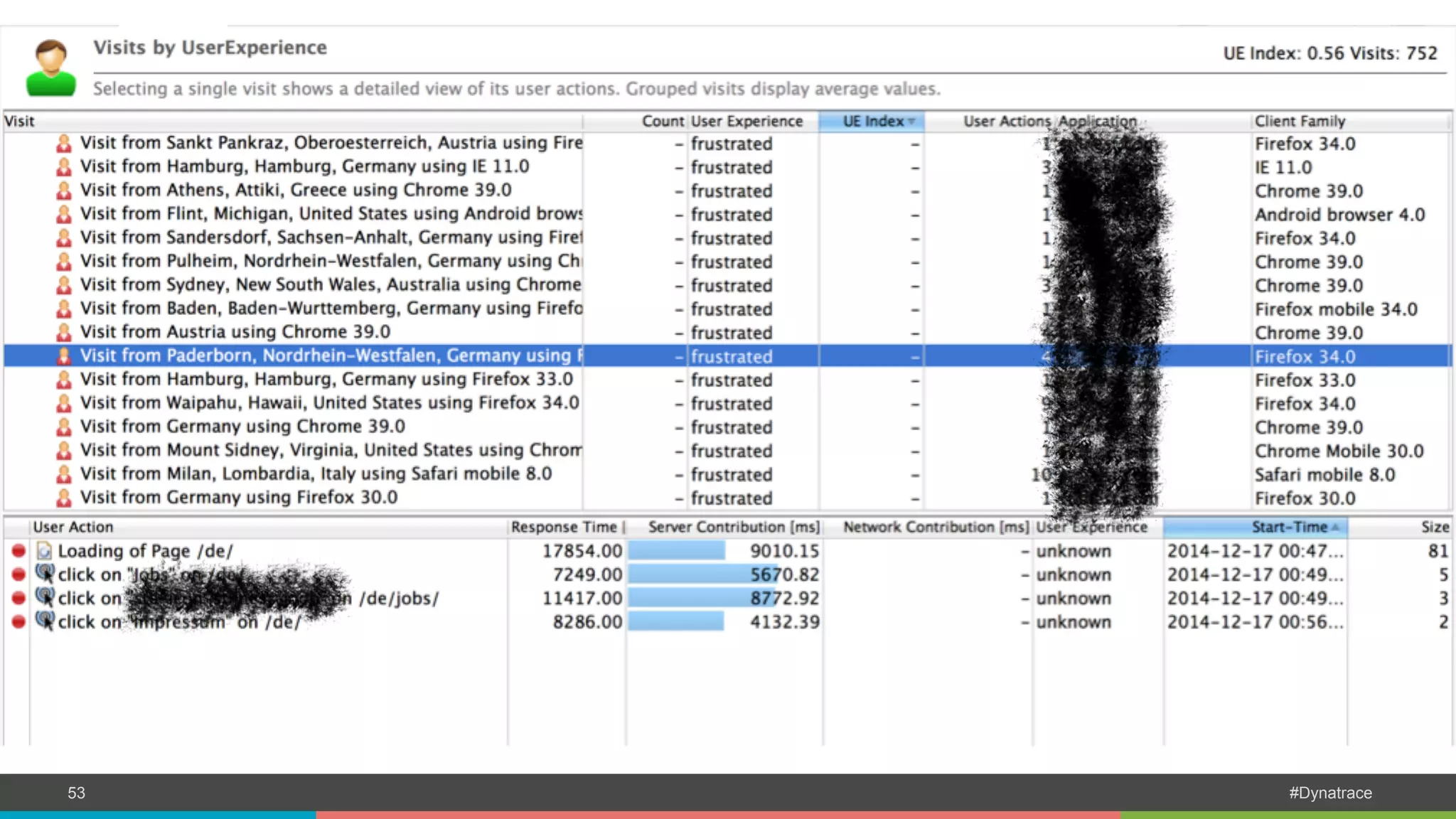Select Visit from Waipahu, Hawaii row
1456x819 pixels.
[x=329, y=403]
